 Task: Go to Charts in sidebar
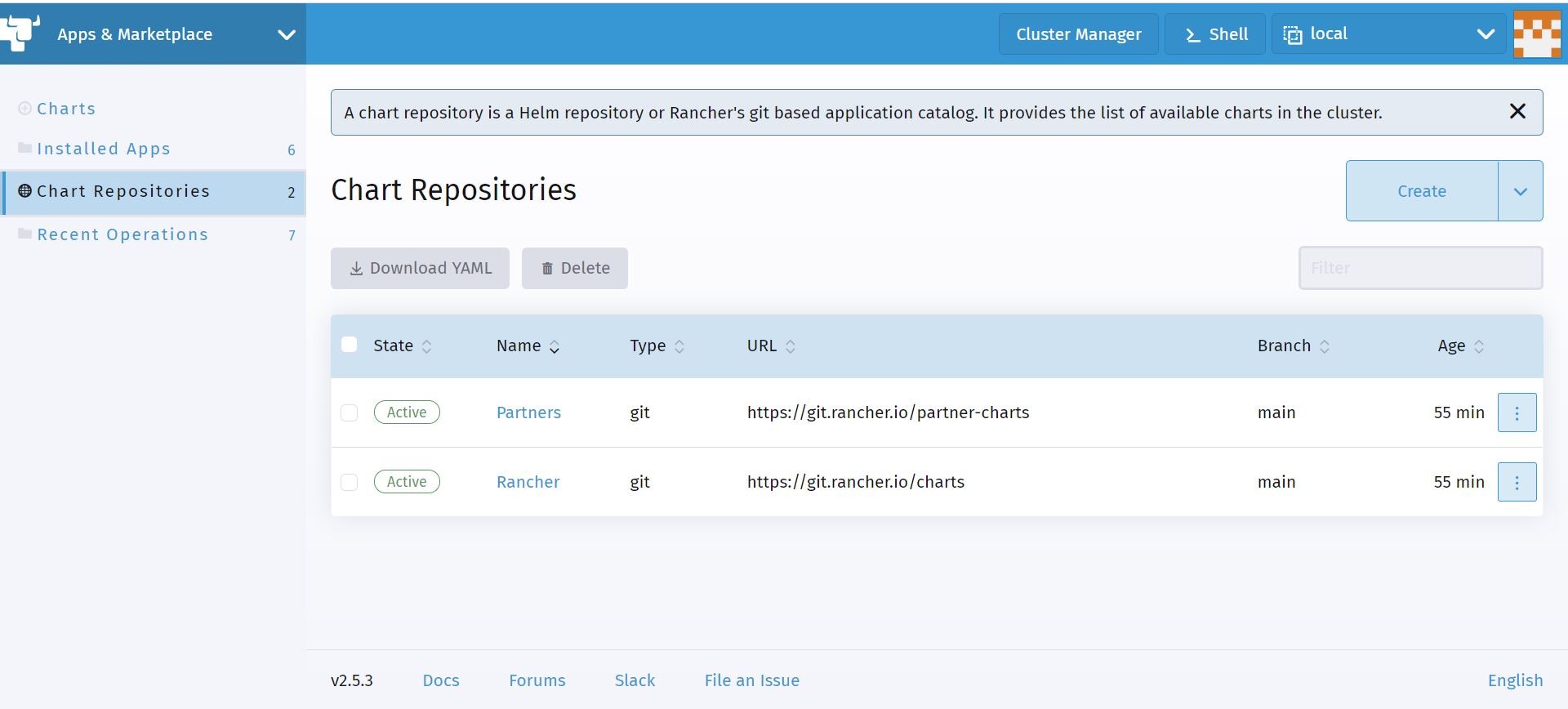66,109
